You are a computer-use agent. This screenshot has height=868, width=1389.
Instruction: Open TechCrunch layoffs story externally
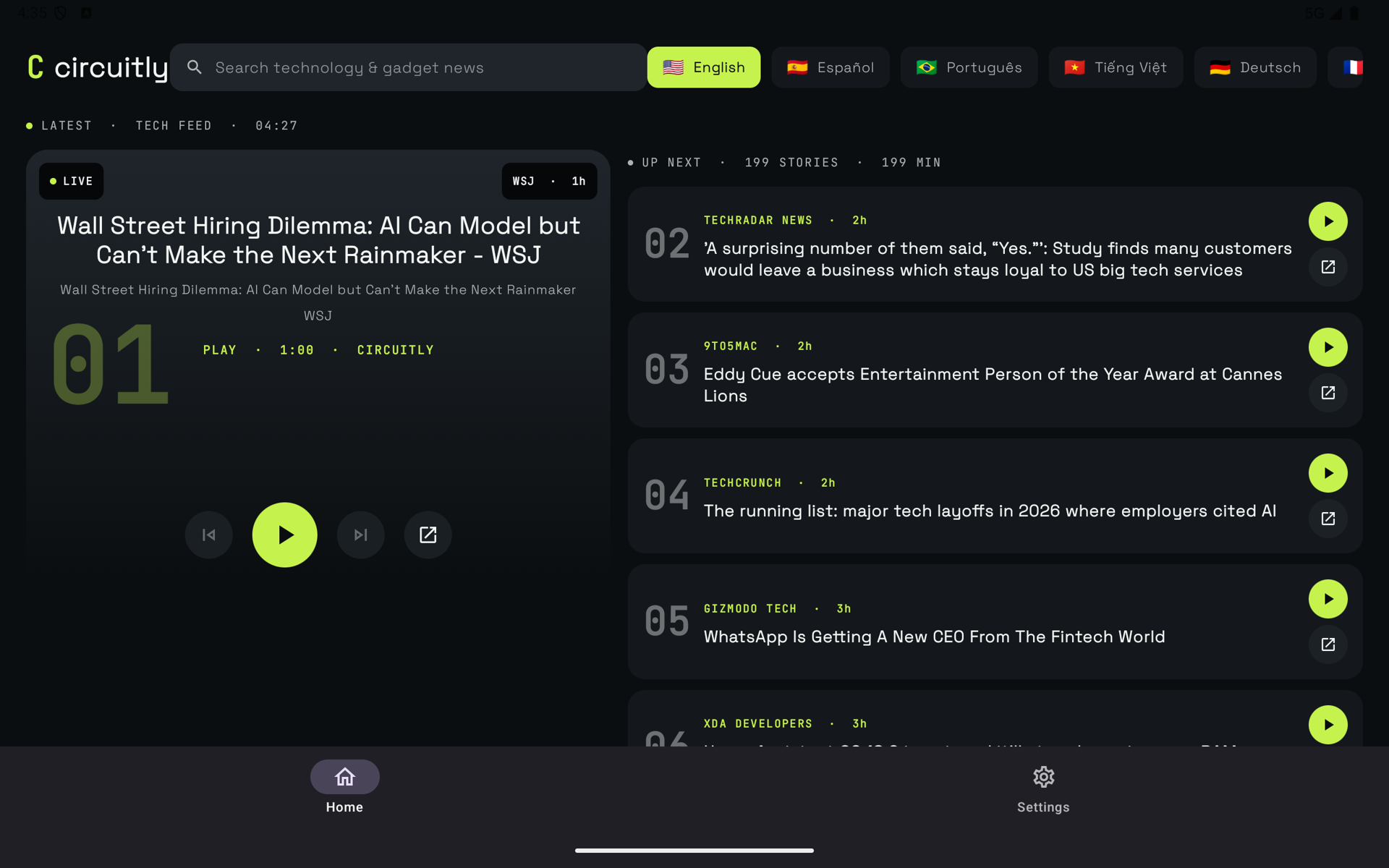click(x=1328, y=519)
